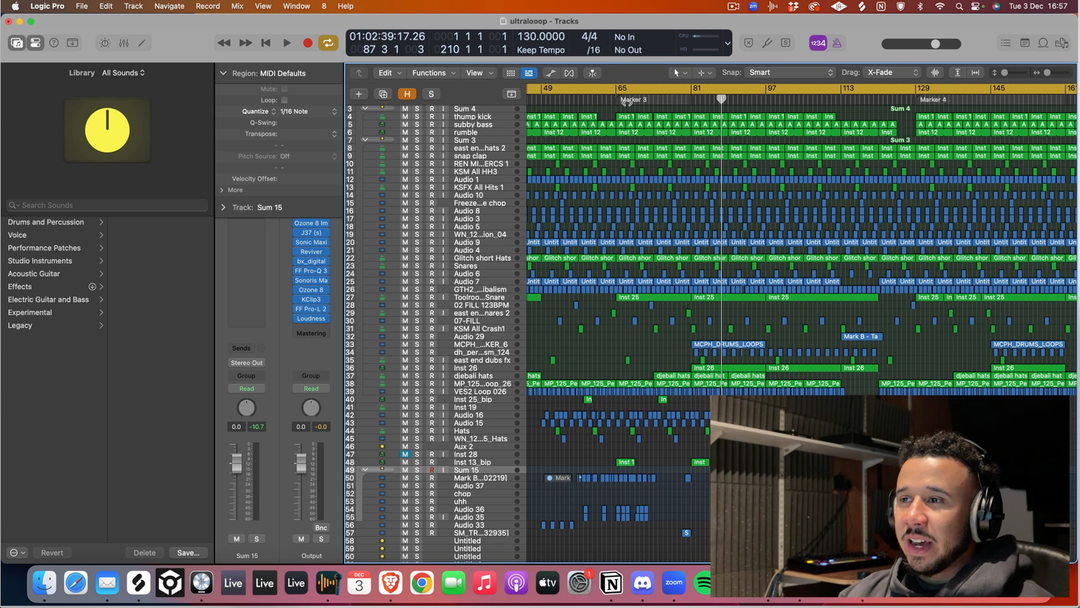The width and height of the screenshot is (1080, 608).
Task: Toggle the orange Hide tracks H button
Action: coord(406,94)
